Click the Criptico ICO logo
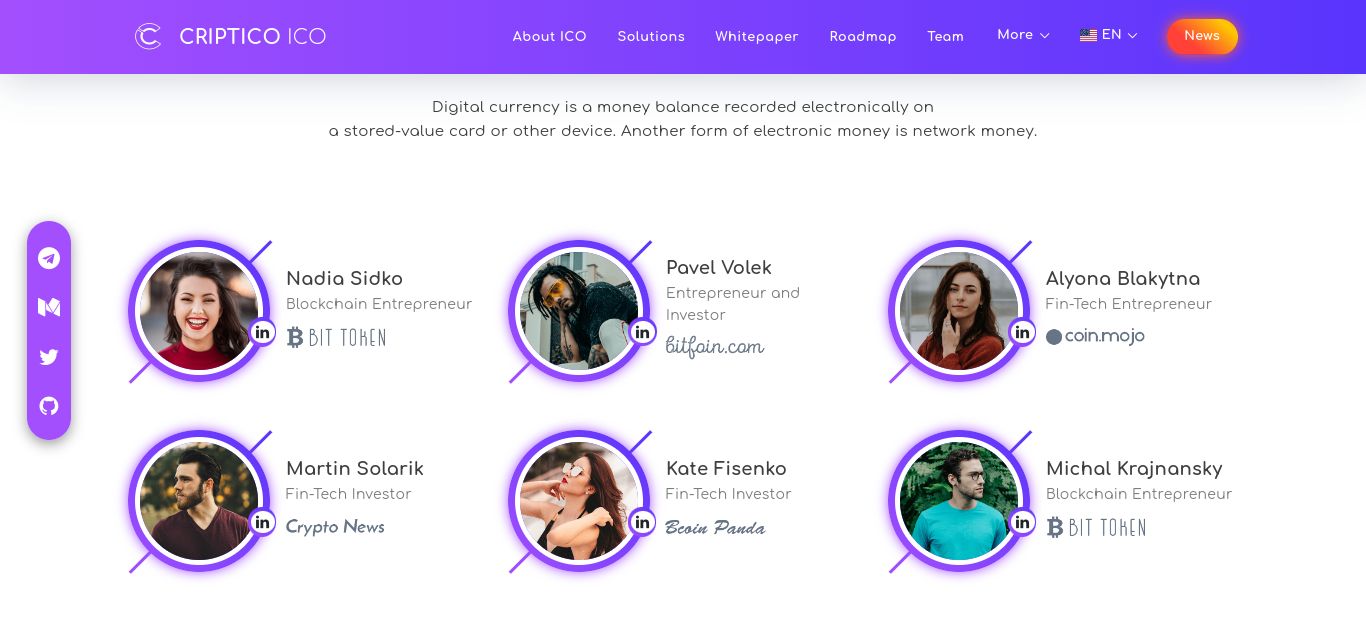The height and width of the screenshot is (632, 1366). (x=231, y=37)
